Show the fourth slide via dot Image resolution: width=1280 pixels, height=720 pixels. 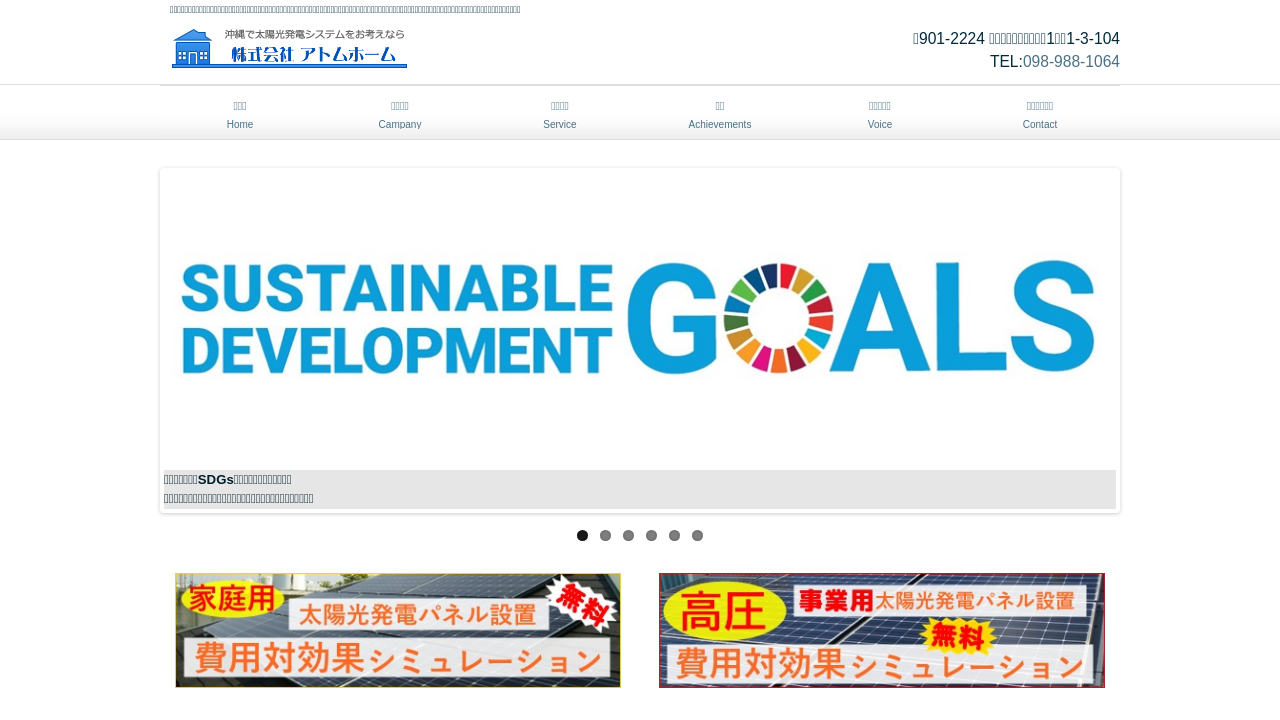(652, 536)
